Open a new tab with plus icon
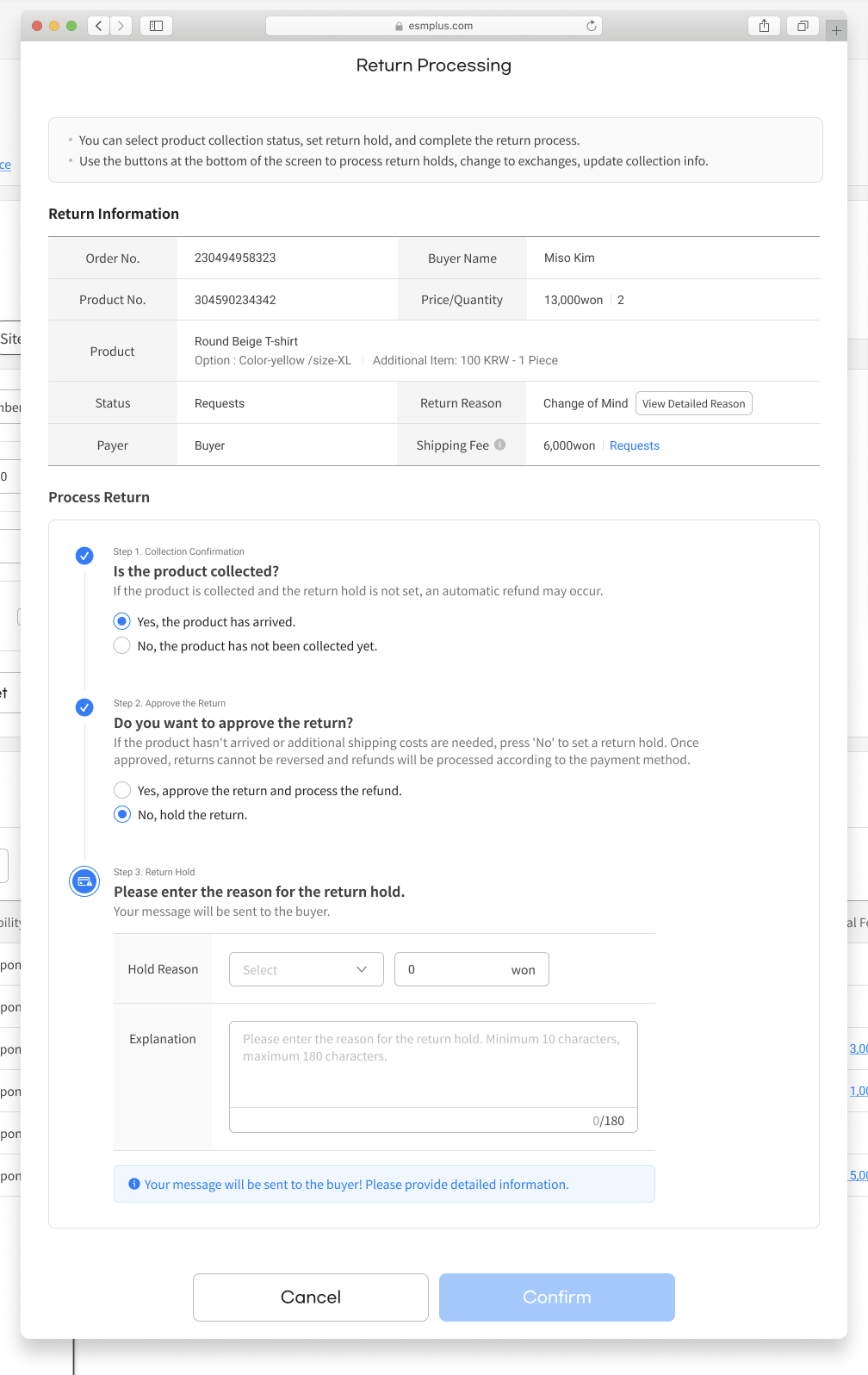868x1375 pixels. (x=836, y=30)
